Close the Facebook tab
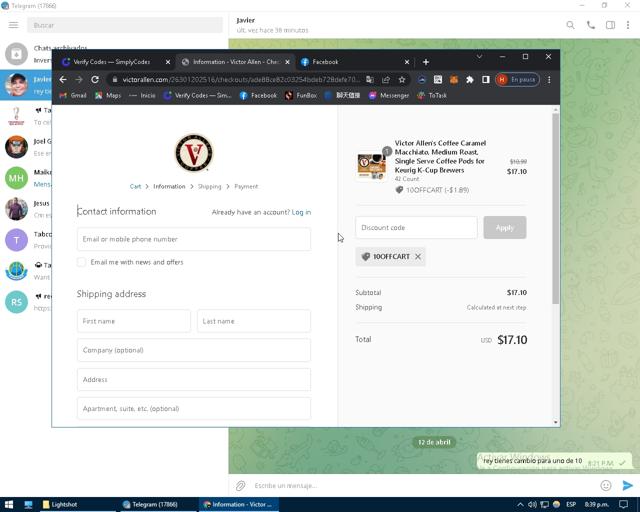Screen dimensions: 640x512 pos(407,62)
